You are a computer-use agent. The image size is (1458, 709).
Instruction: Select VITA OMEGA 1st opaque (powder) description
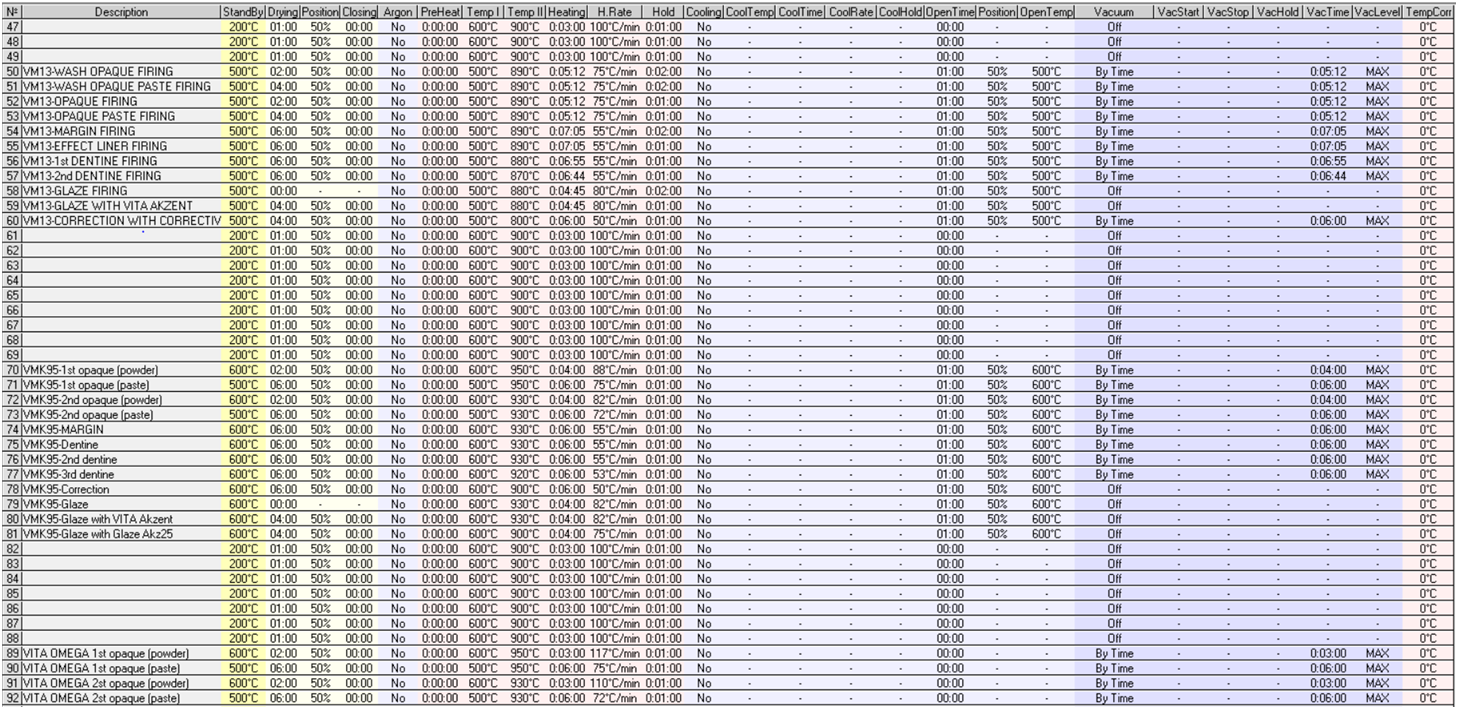point(104,653)
